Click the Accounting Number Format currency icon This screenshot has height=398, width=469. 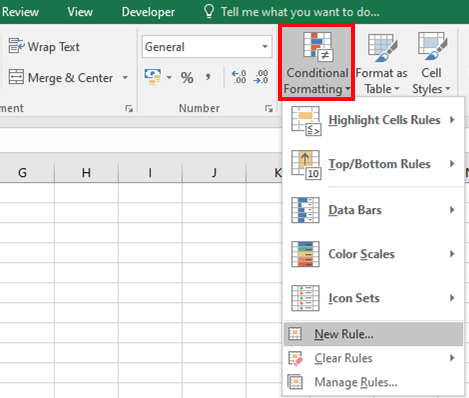coord(153,77)
